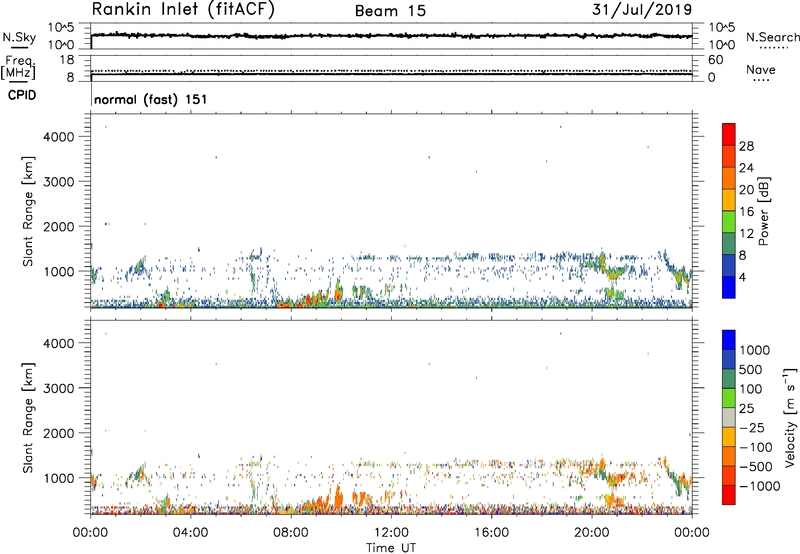Click the '16:00' time axis tick
The width and height of the screenshot is (800, 554).
491,533
